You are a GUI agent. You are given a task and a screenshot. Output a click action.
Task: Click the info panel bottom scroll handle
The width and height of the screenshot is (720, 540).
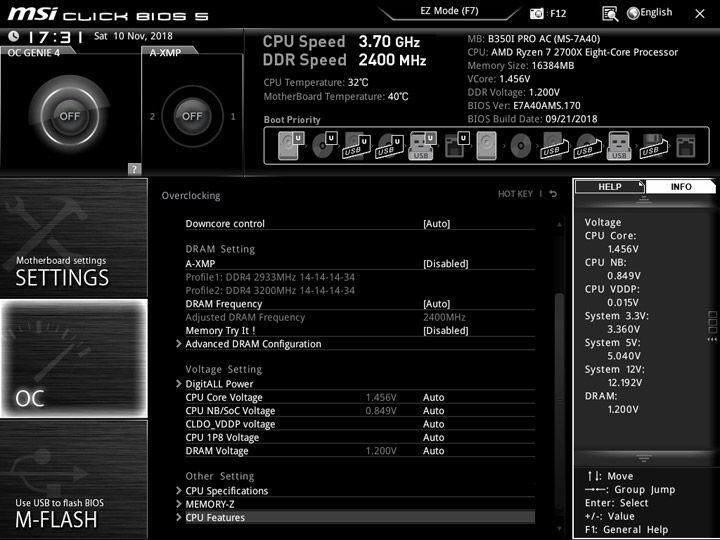point(643,458)
